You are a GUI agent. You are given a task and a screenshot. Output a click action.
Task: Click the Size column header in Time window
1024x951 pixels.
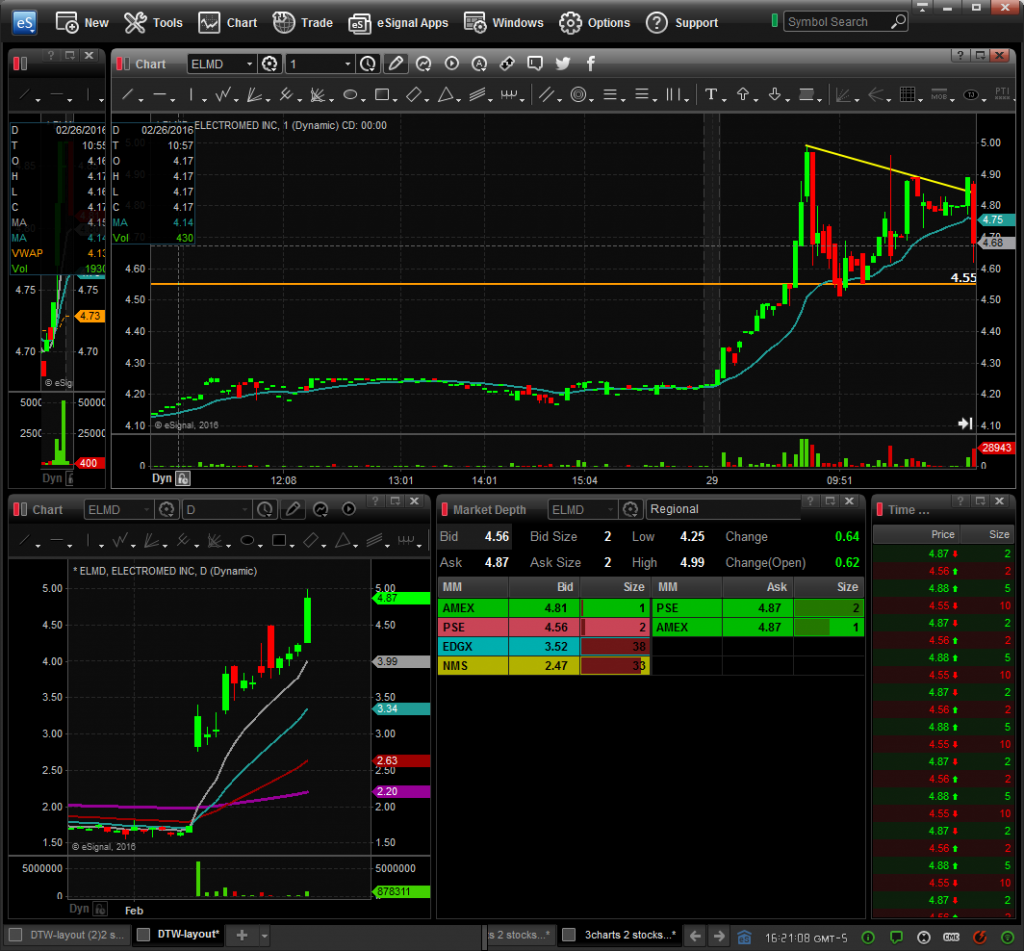point(986,534)
